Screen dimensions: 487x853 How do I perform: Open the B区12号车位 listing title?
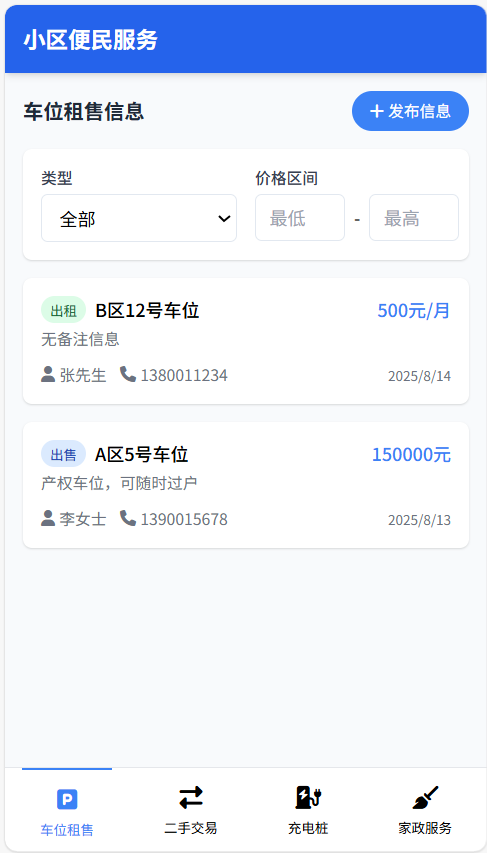coord(147,311)
